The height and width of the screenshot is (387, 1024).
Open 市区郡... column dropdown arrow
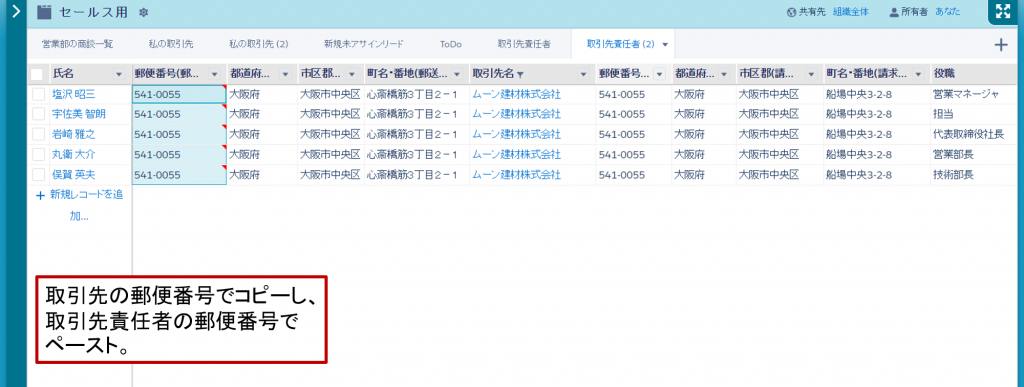pos(352,74)
